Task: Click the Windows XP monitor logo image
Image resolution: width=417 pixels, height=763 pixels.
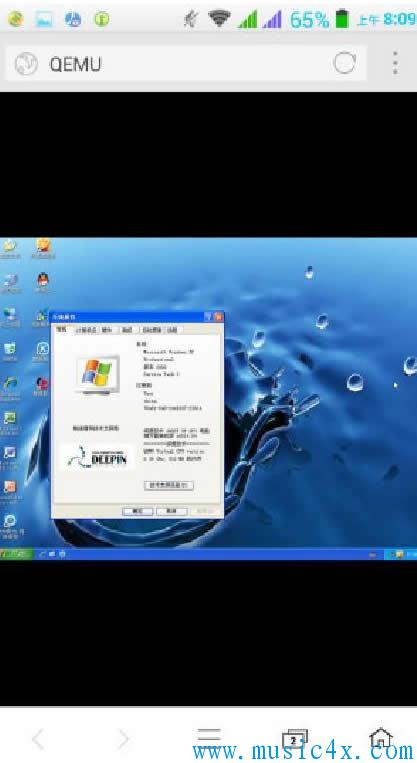Action: click(97, 375)
